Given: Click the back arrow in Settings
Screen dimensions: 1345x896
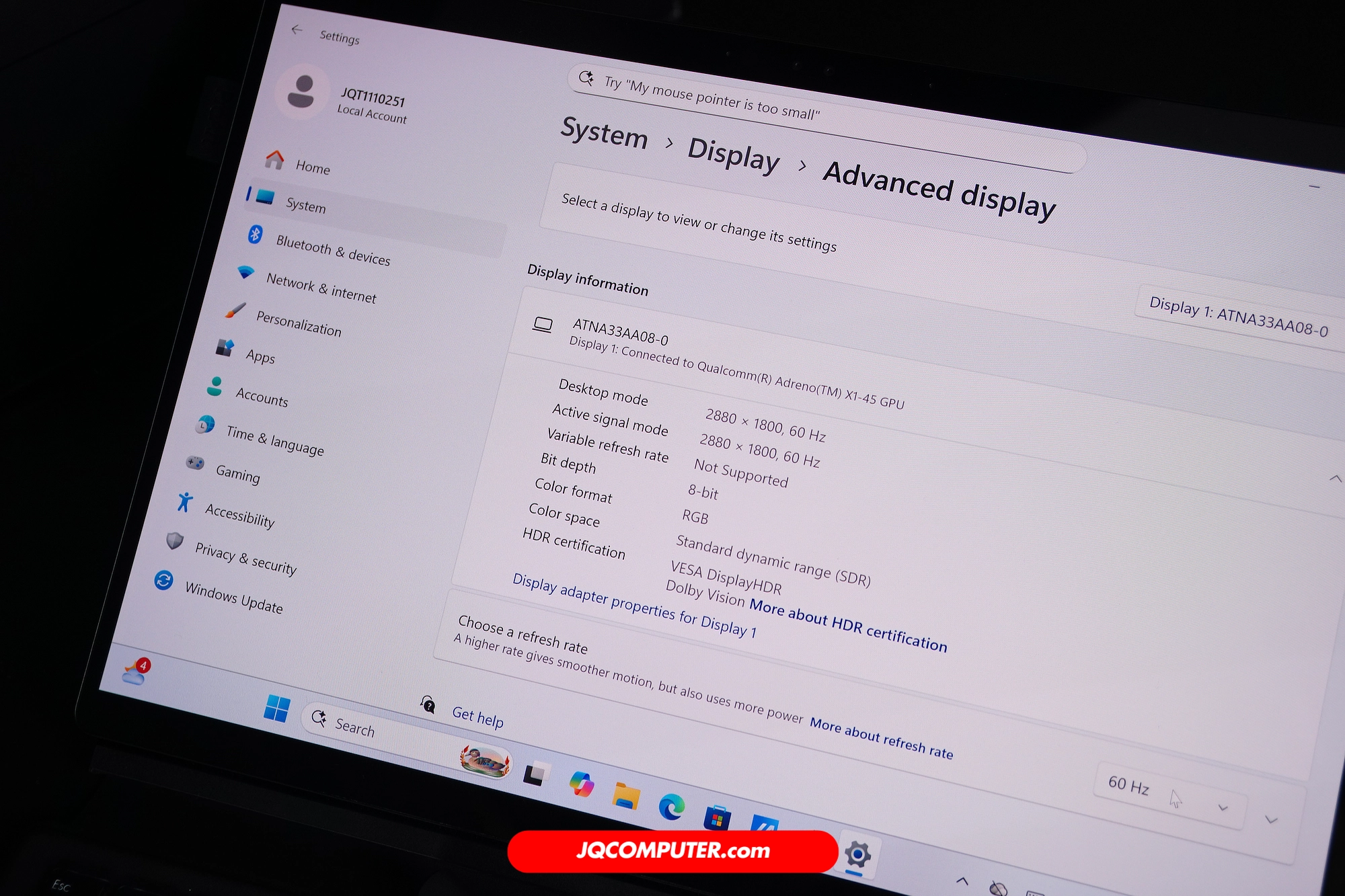Looking at the screenshot, I should tap(297, 30).
